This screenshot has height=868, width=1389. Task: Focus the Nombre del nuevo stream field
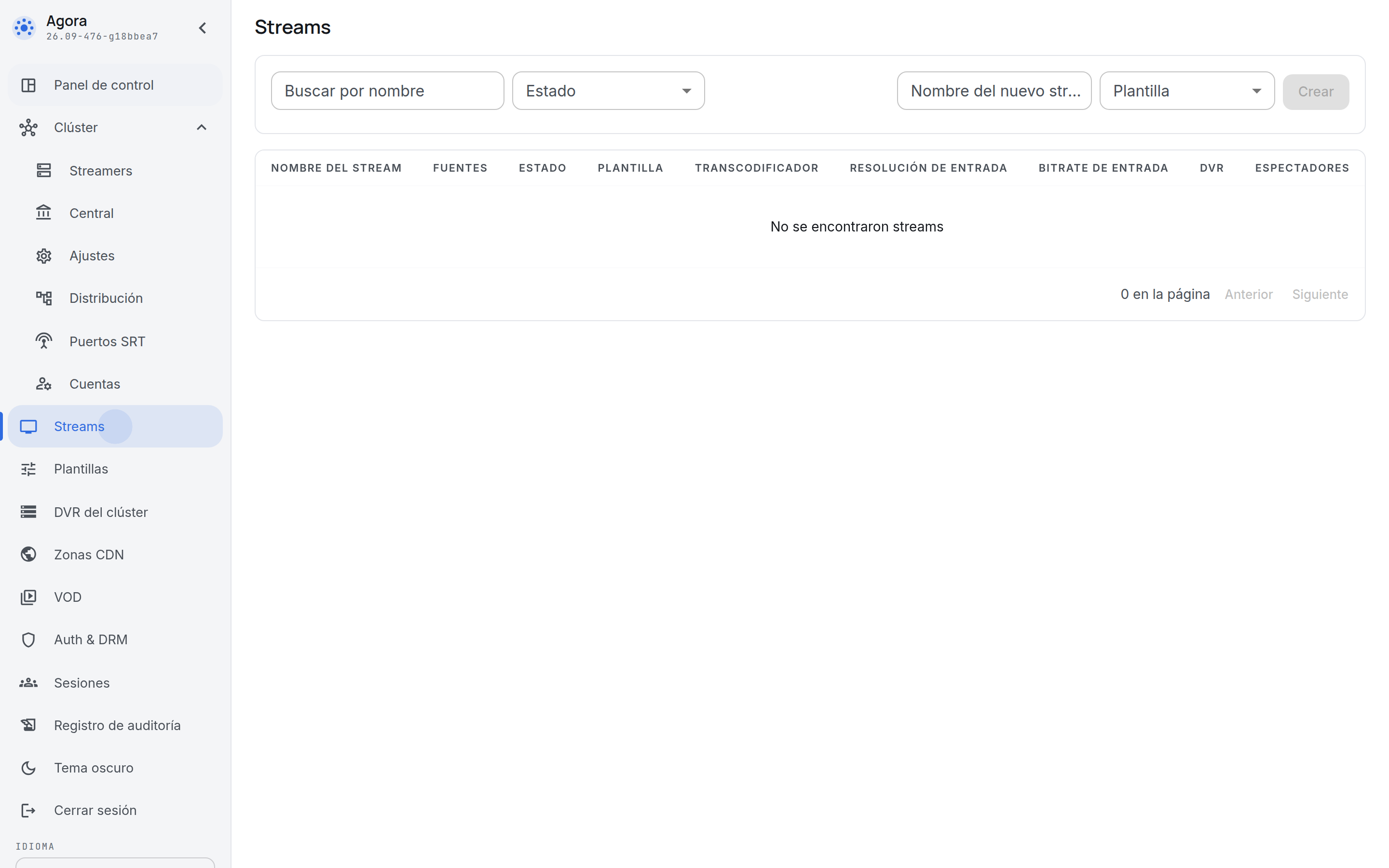tap(994, 91)
